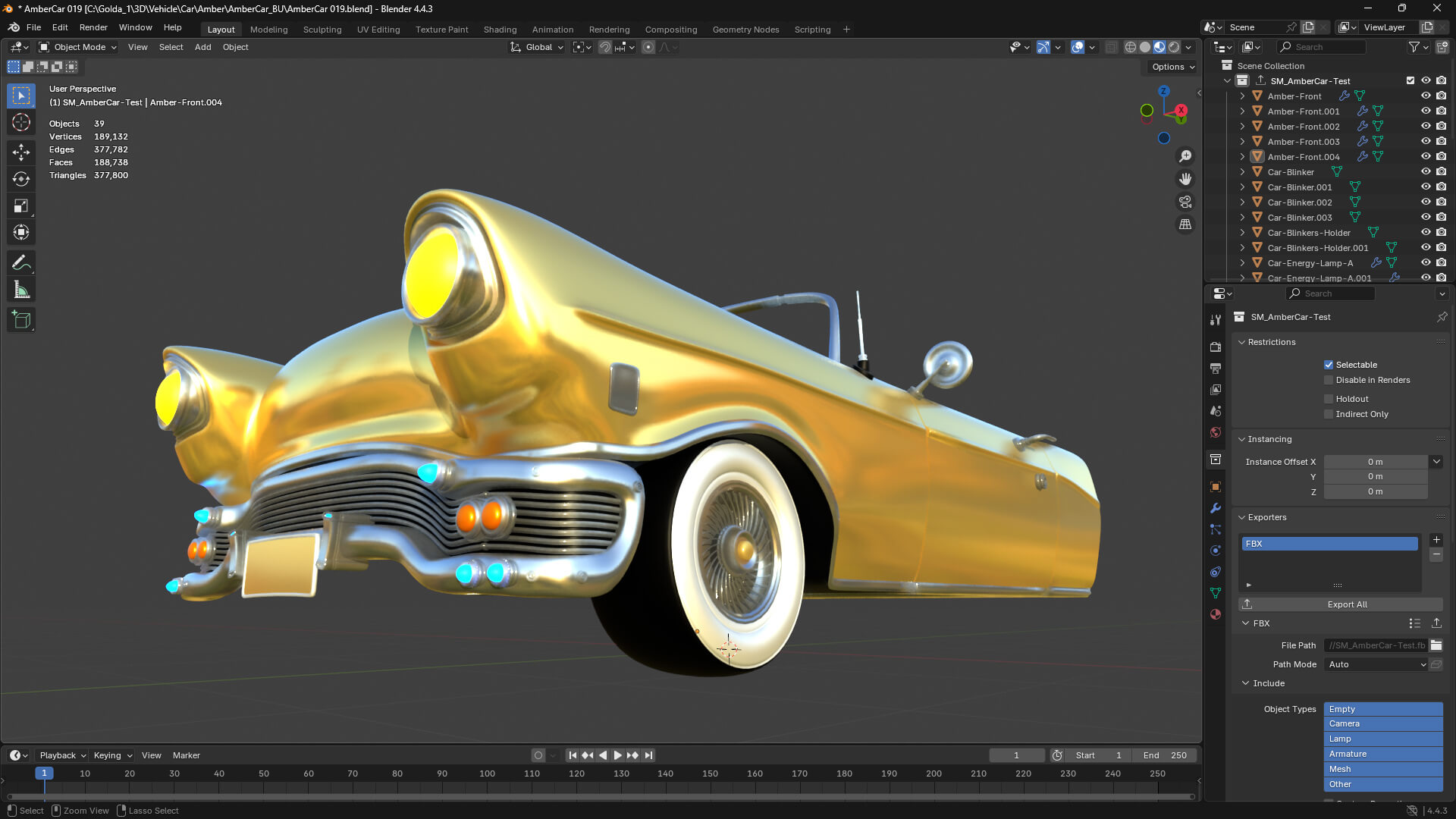Activate the Rotate tool
The width and height of the screenshot is (1456, 819).
pyautogui.click(x=20, y=179)
